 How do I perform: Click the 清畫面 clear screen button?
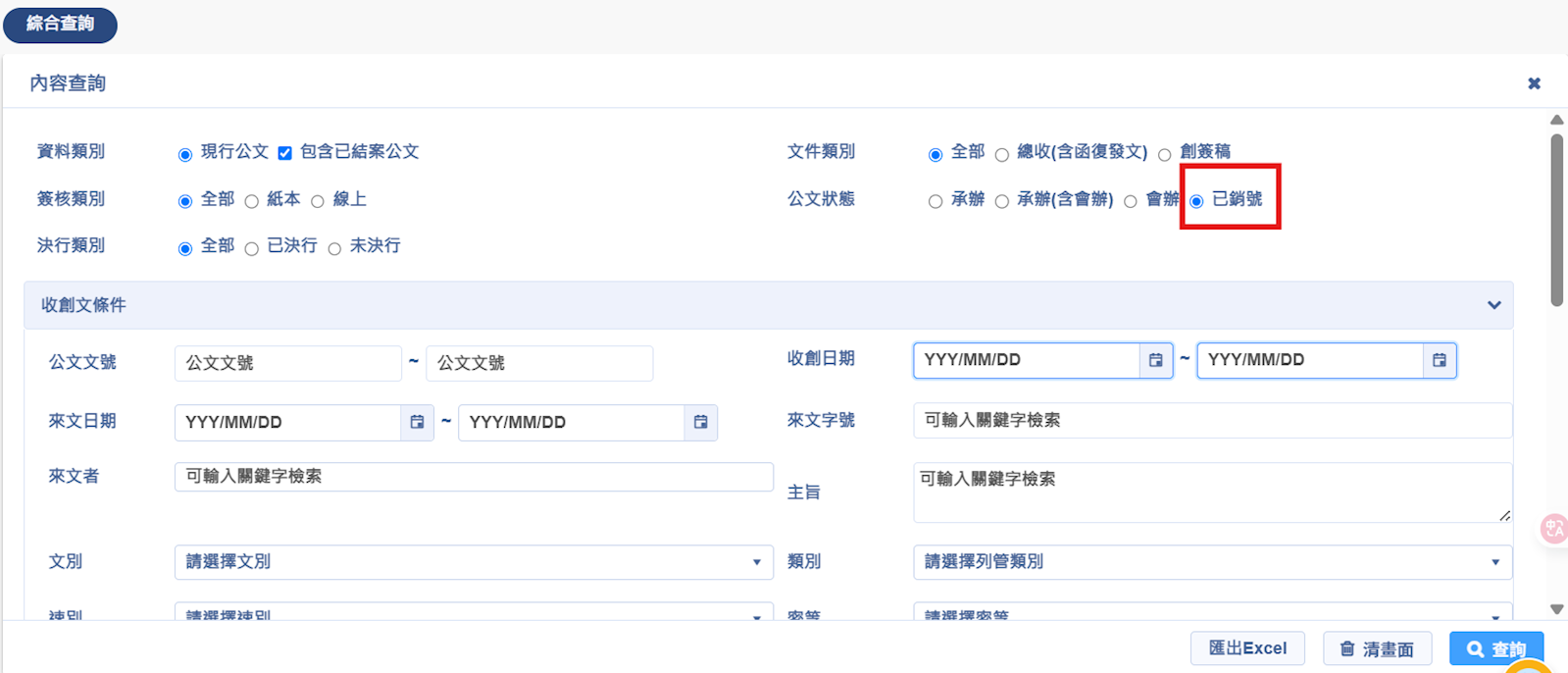1377,648
